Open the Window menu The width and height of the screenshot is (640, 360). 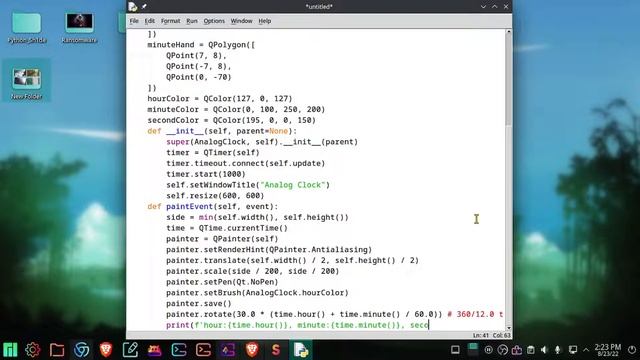coord(241,21)
